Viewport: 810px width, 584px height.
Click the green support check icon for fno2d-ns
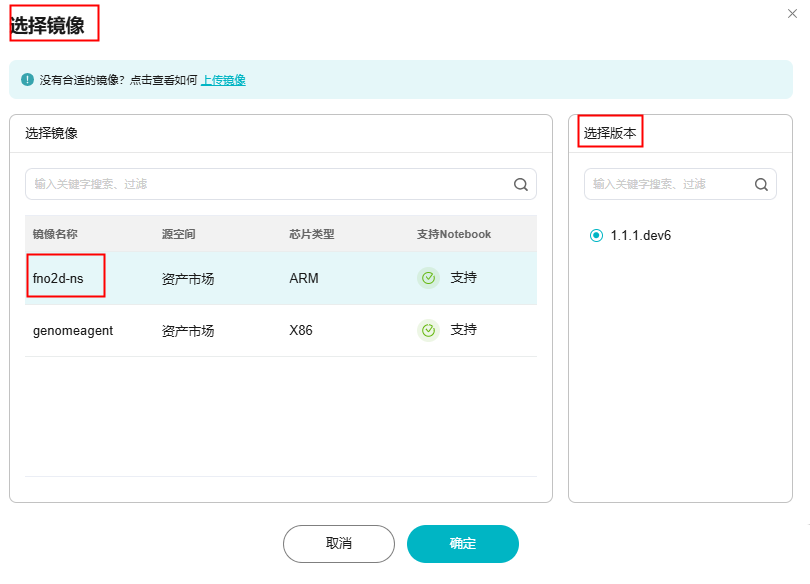(x=429, y=278)
